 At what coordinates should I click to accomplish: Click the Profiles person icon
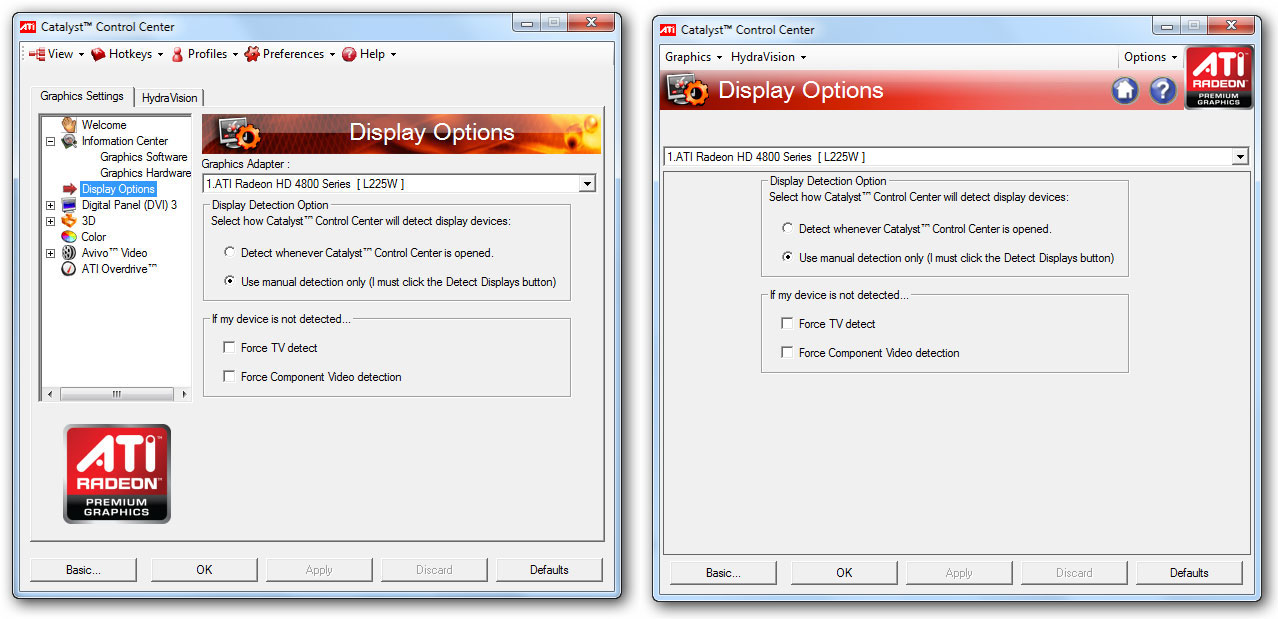pos(177,54)
